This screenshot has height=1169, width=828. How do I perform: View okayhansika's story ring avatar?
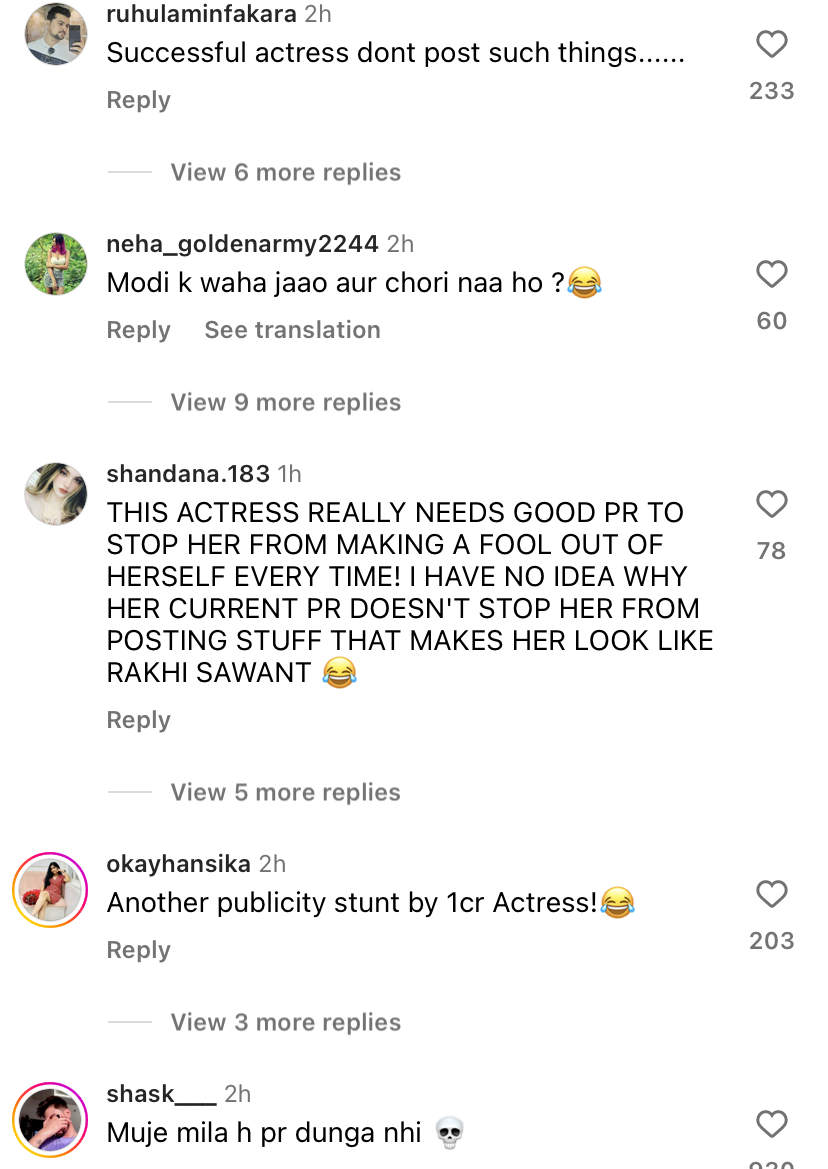[50, 890]
